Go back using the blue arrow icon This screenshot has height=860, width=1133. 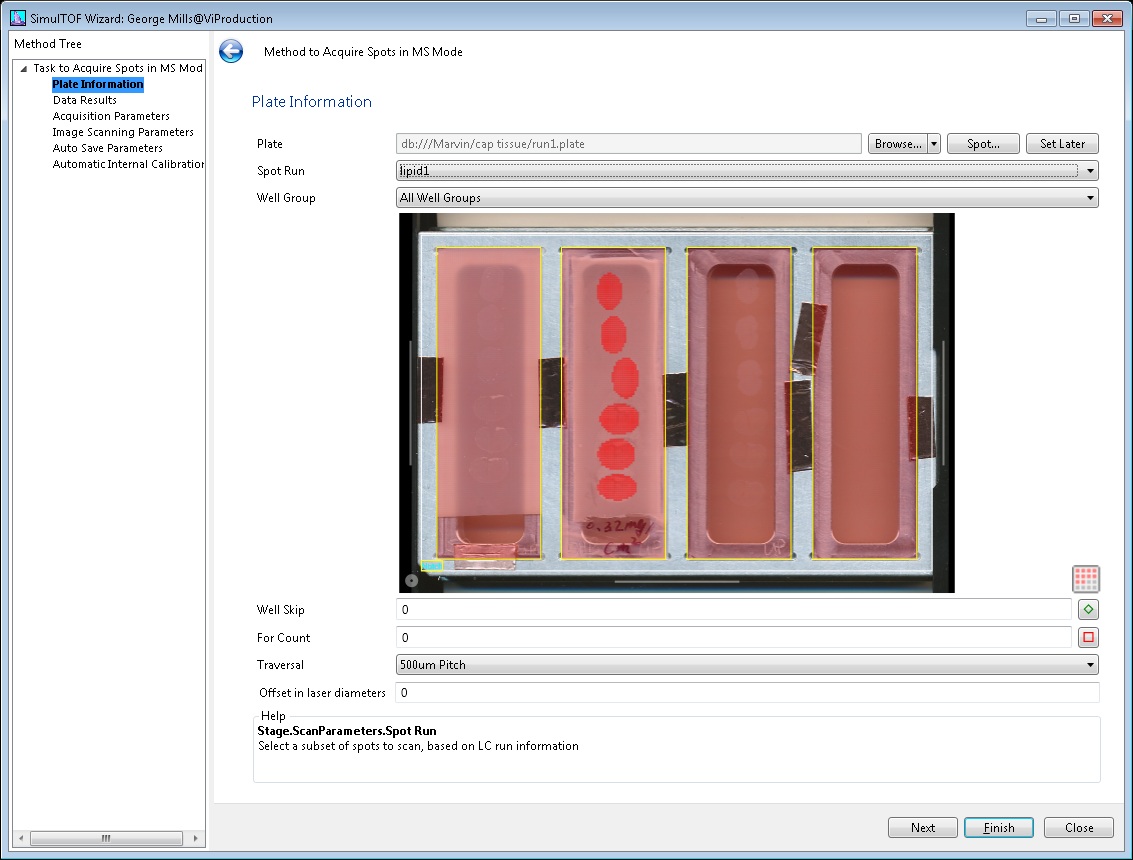231,51
